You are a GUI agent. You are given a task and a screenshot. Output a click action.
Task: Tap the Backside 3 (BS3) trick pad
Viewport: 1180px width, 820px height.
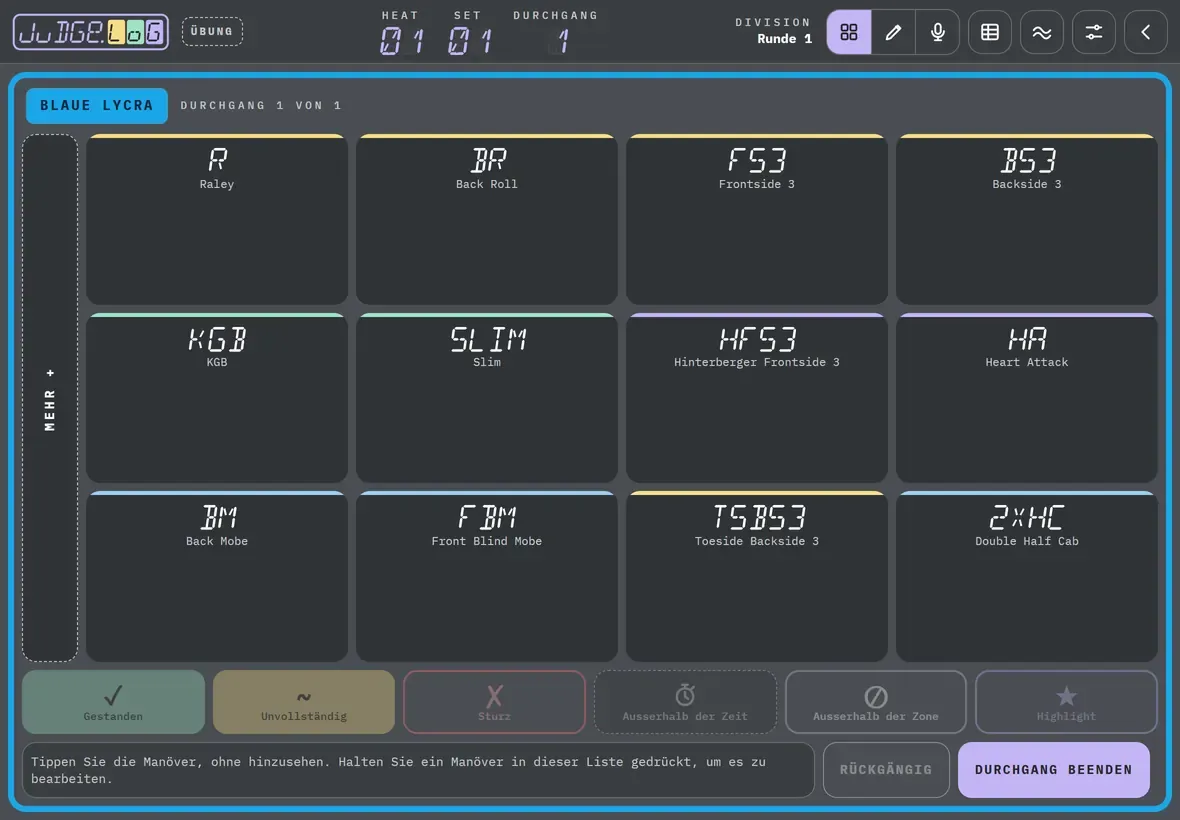click(1026, 220)
